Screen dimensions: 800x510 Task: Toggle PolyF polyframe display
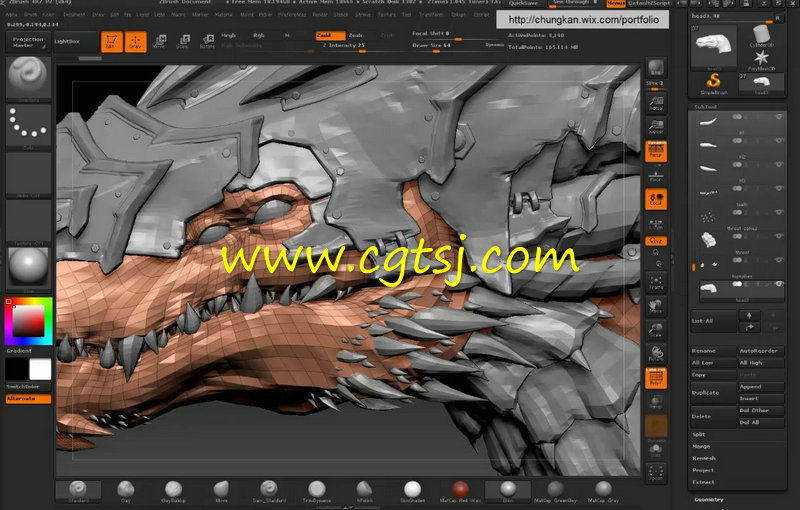pyautogui.click(x=656, y=378)
